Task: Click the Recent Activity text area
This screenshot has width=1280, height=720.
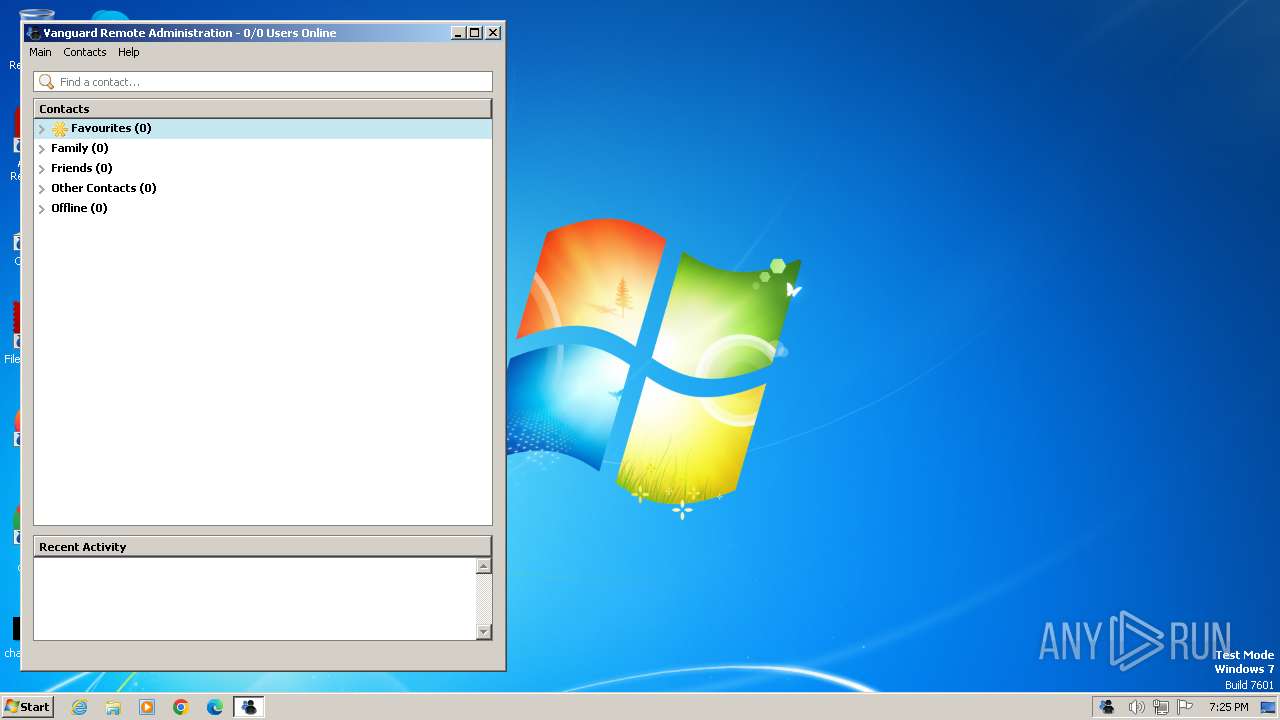Action: point(255,599)
